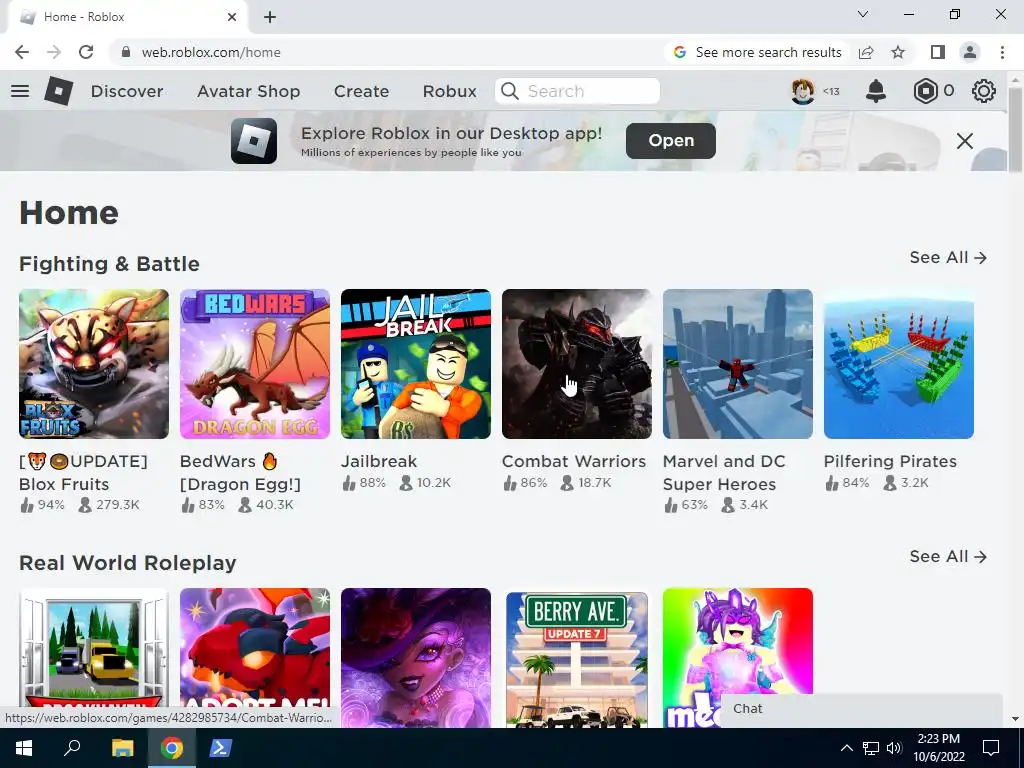Reload the current page
The height and width of the screenshot is (768, 1024).
(86, 52)
